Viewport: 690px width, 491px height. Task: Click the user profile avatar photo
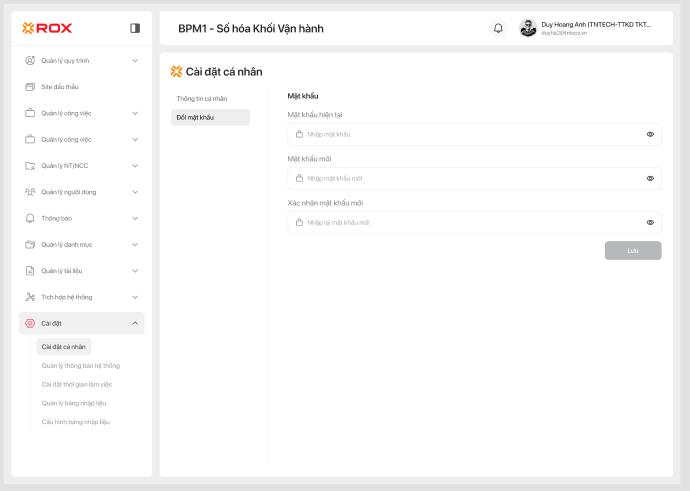tap(528, 28)
